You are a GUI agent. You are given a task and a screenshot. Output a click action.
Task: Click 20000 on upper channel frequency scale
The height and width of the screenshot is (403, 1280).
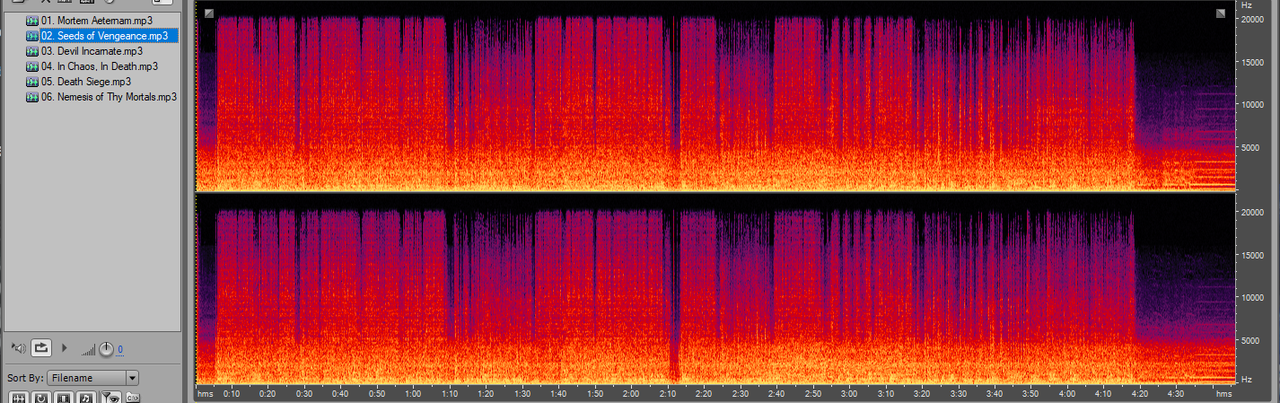pyautogui.click(x=1253, y=20)
